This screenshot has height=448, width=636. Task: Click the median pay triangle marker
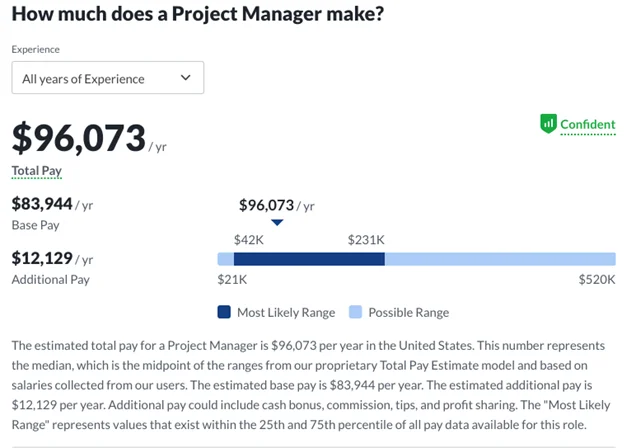coord(277,223)
